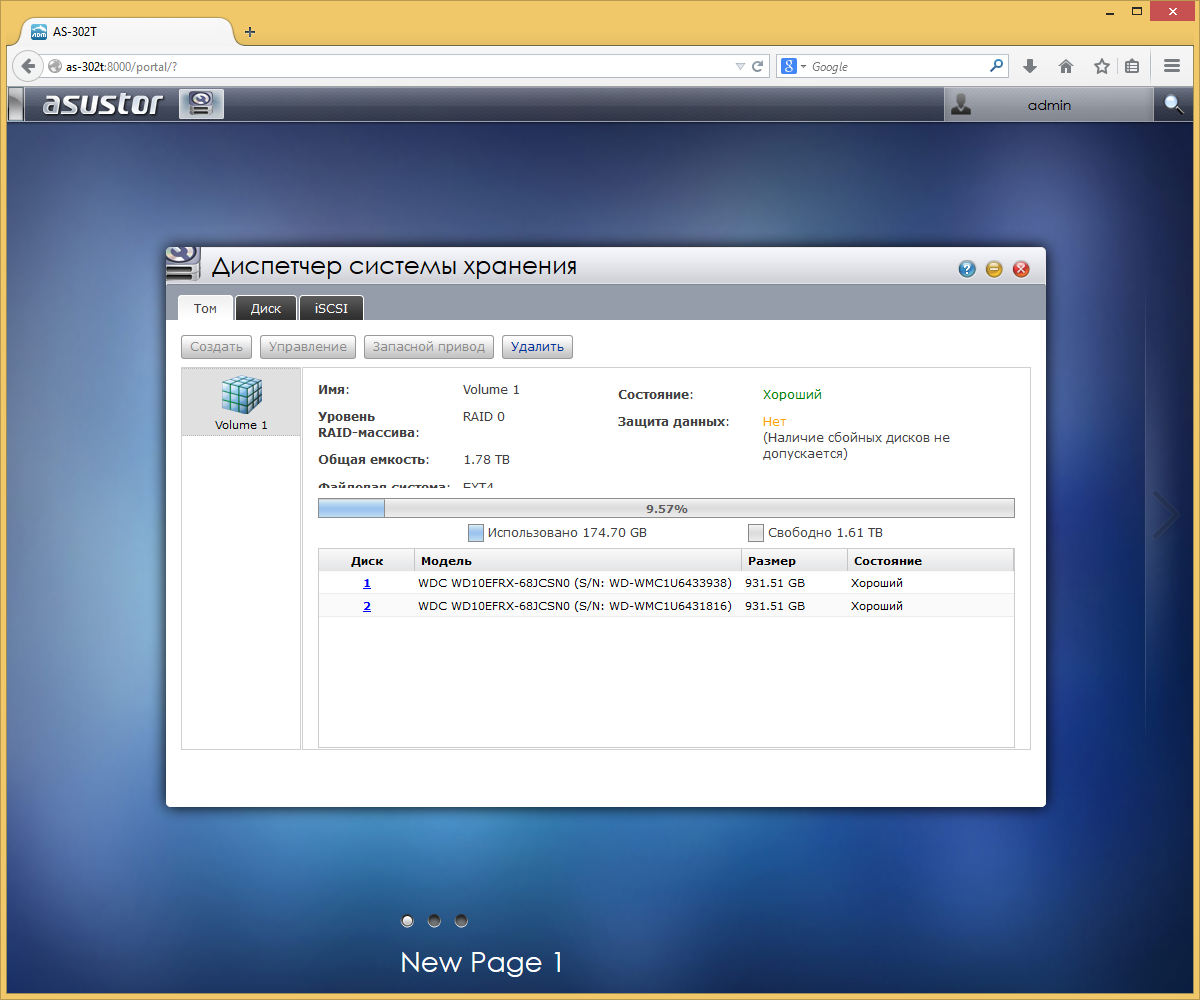Image resolution: width=1200 pixels, height=1000 pixels.
Task: Go back with the browser back arrow
Action: 29,66
